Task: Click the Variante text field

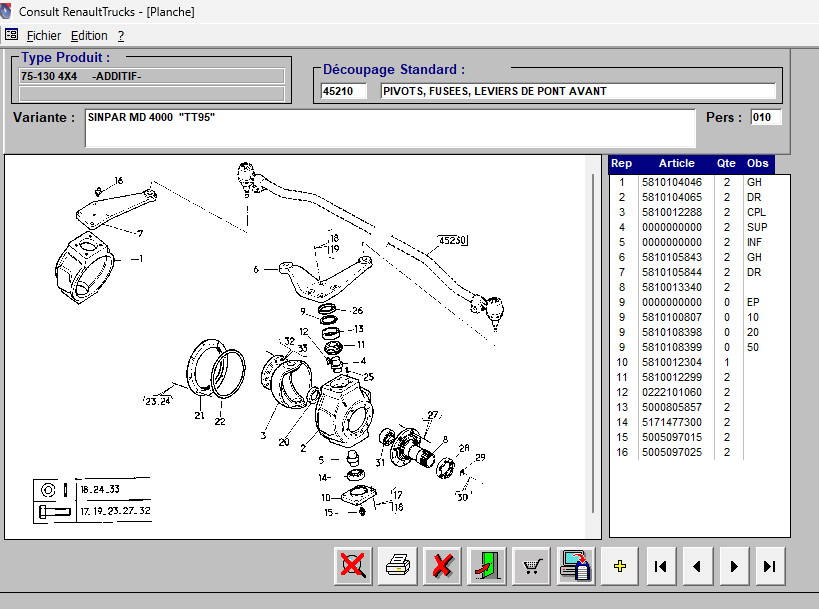Action: coord(390,128)
